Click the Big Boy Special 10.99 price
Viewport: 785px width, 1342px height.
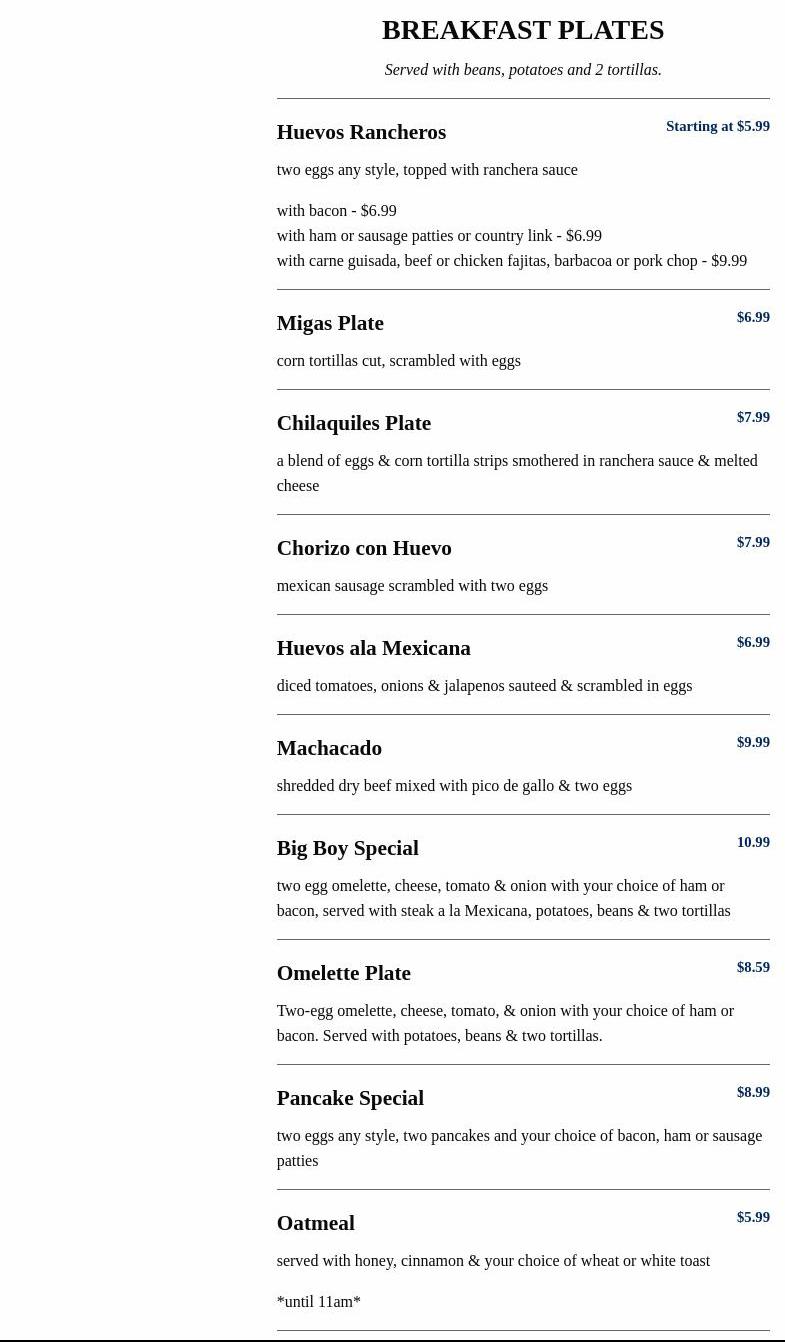tap(753, 842)
